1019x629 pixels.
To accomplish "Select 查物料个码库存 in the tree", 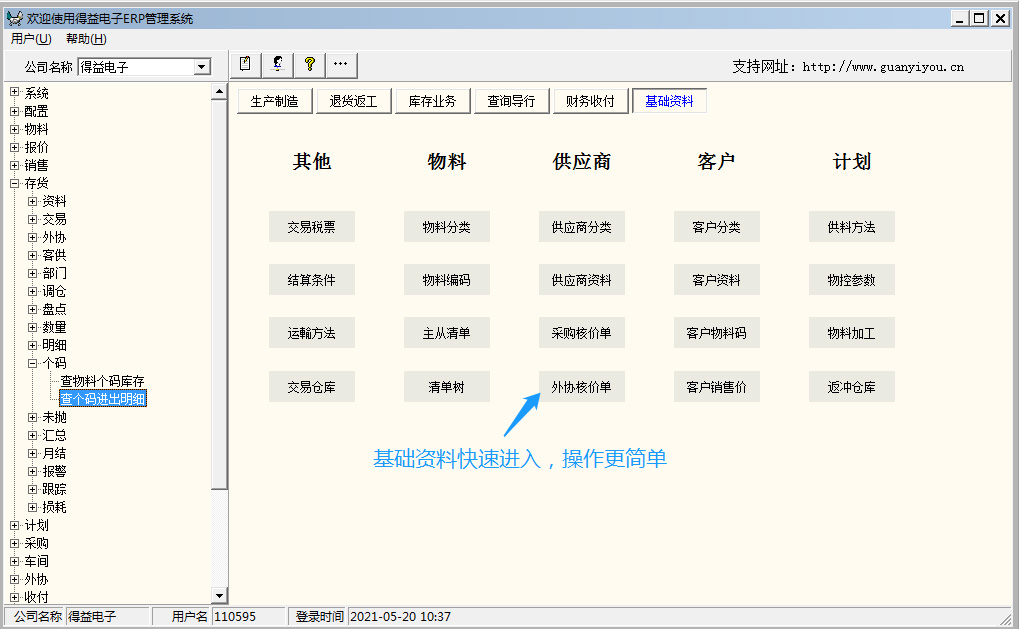I will (102, 381).
